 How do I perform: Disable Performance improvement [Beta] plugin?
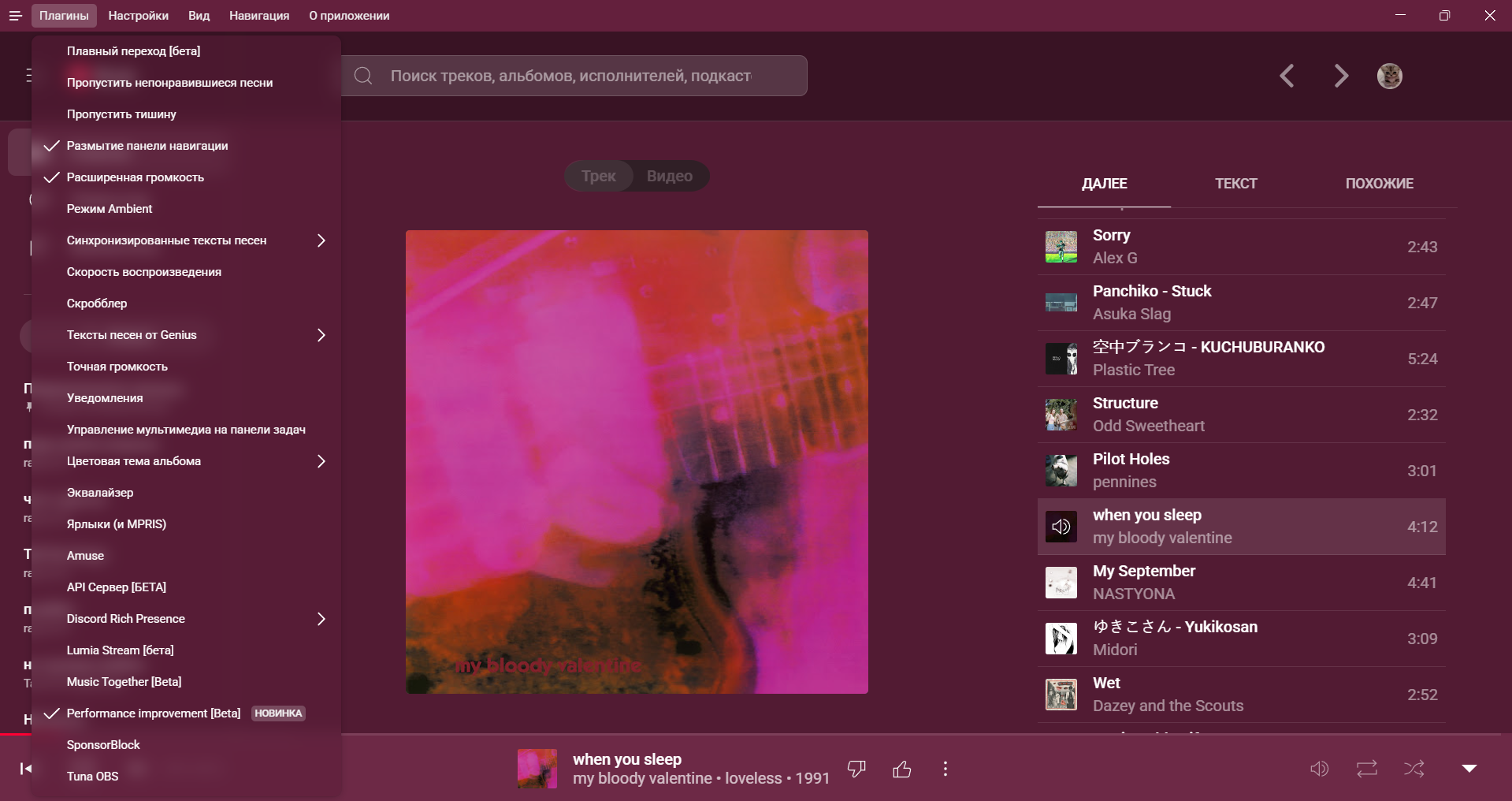coord(186,713)
